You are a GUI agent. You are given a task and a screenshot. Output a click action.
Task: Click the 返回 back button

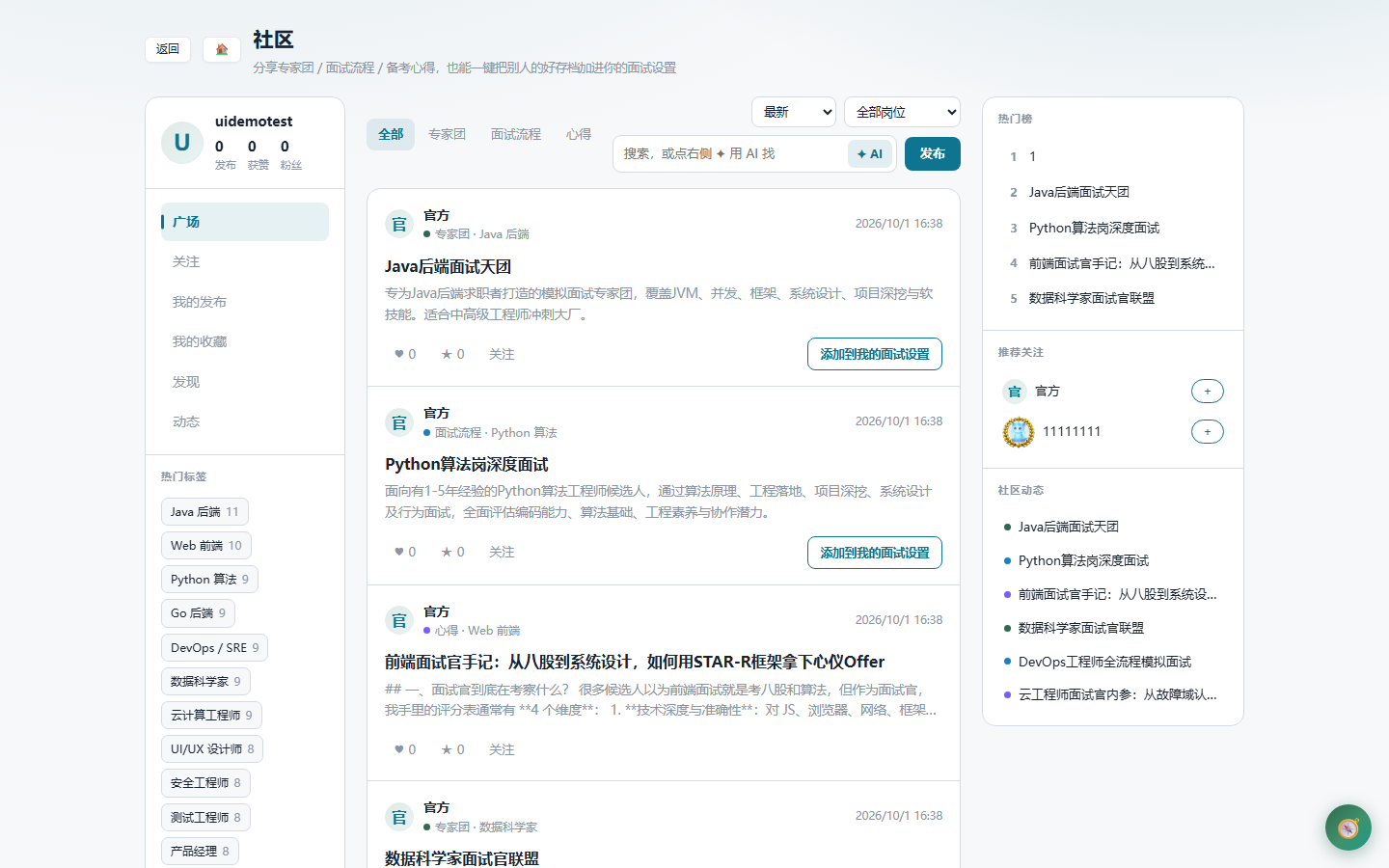click(168, 49)
